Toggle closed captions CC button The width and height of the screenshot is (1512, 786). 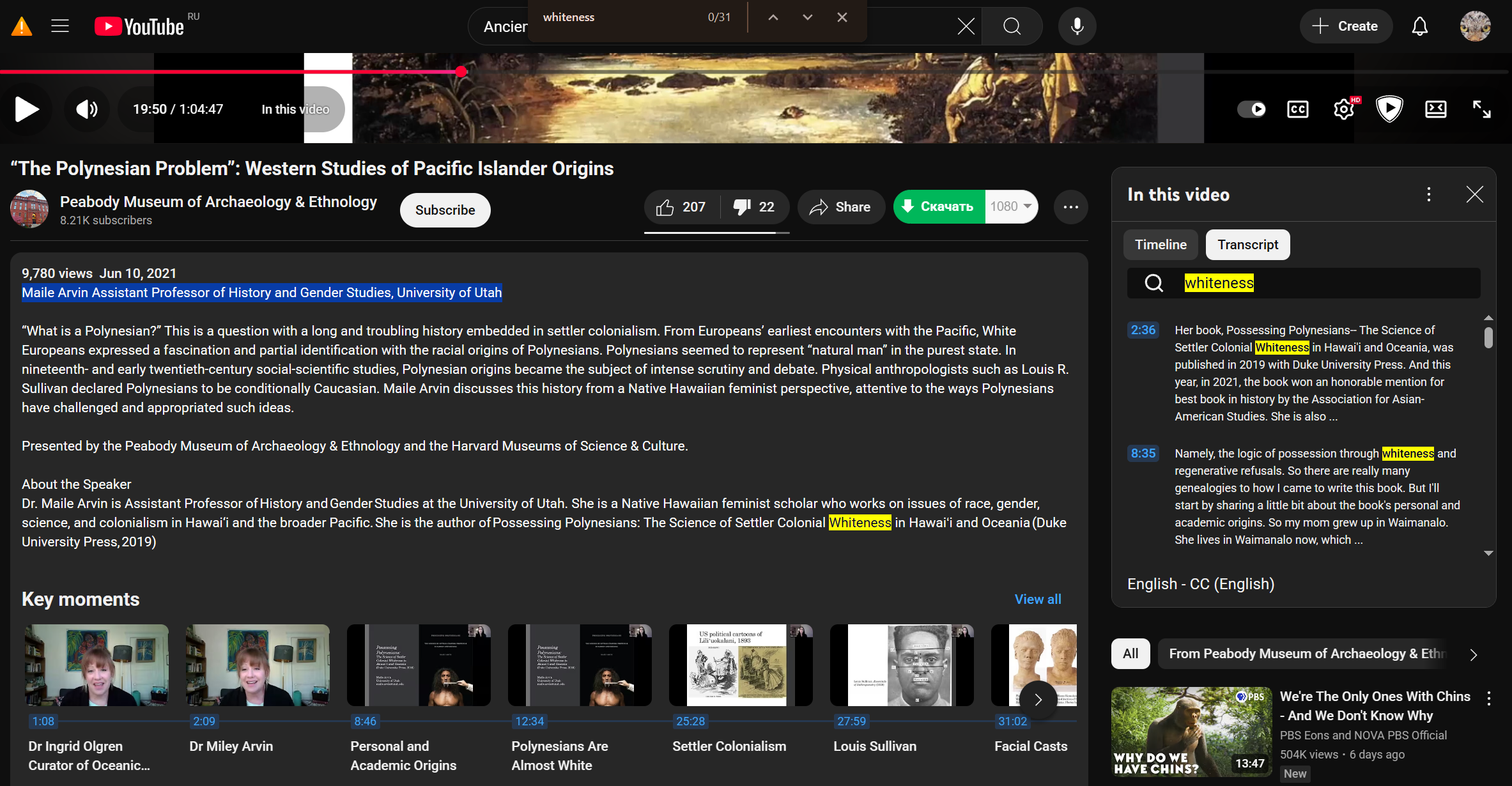(1297, 109)
